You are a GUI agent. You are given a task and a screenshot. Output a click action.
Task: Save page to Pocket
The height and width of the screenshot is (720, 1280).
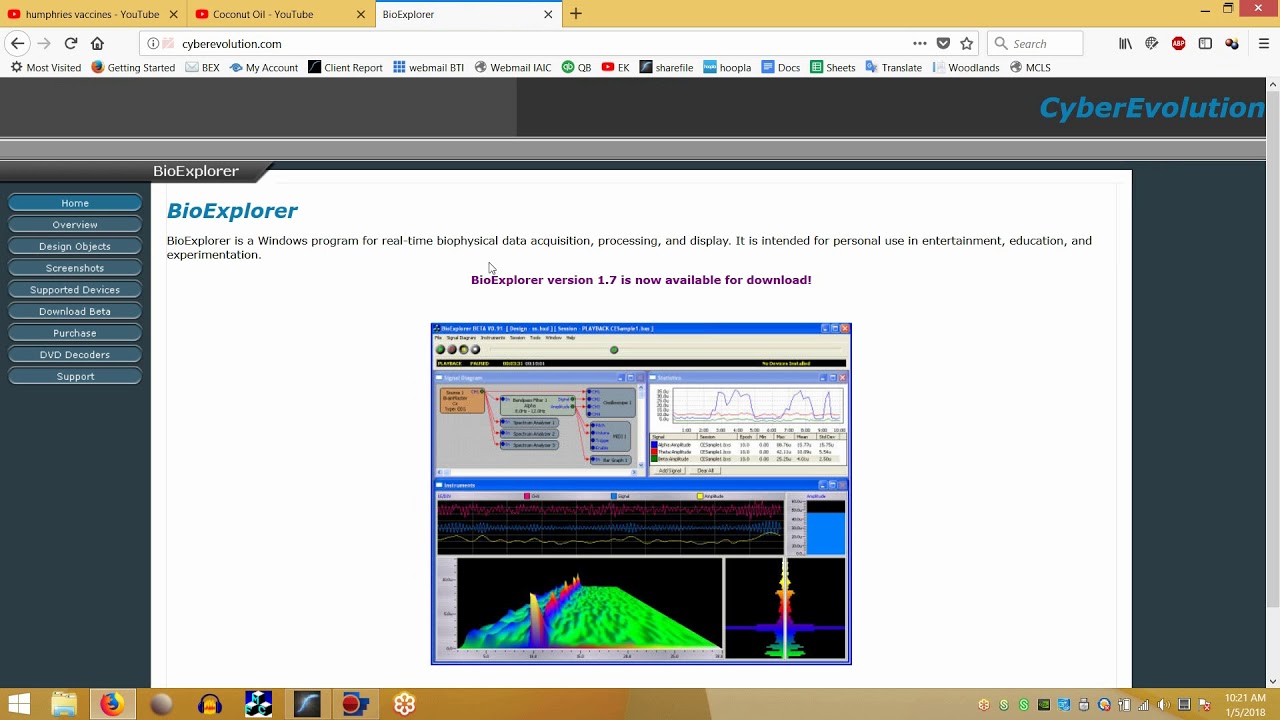pyautogui.click(x=943, y=44)
